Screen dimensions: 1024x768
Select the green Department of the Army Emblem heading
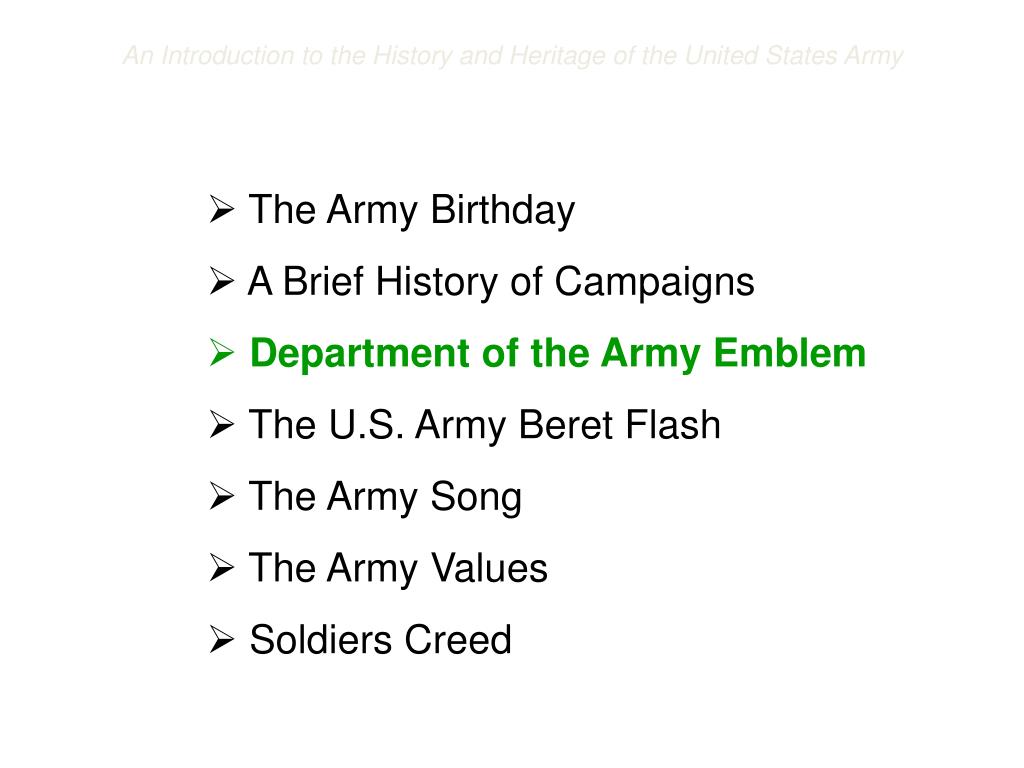(558, 354)
